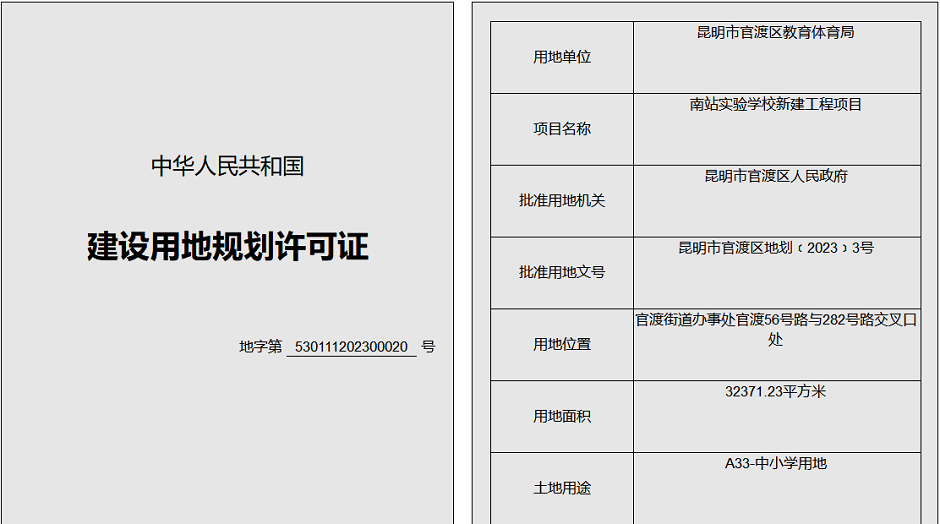Select the 用地位置 label cell
This screenshot has height=524, width=940.
[x=561, y=344]
